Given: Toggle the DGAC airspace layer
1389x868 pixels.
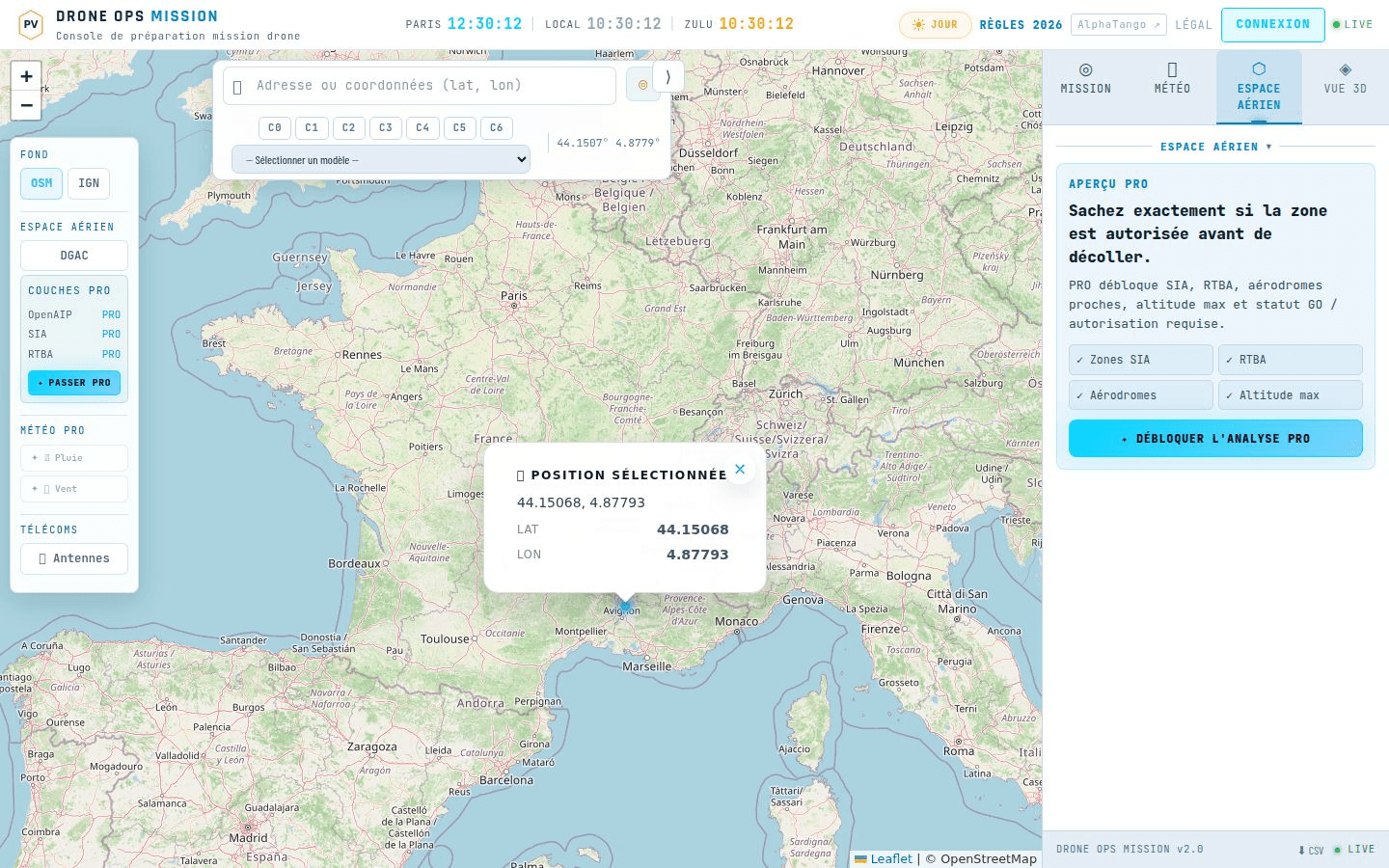Looking at the screenshot, I should click(x=74, y=256).
